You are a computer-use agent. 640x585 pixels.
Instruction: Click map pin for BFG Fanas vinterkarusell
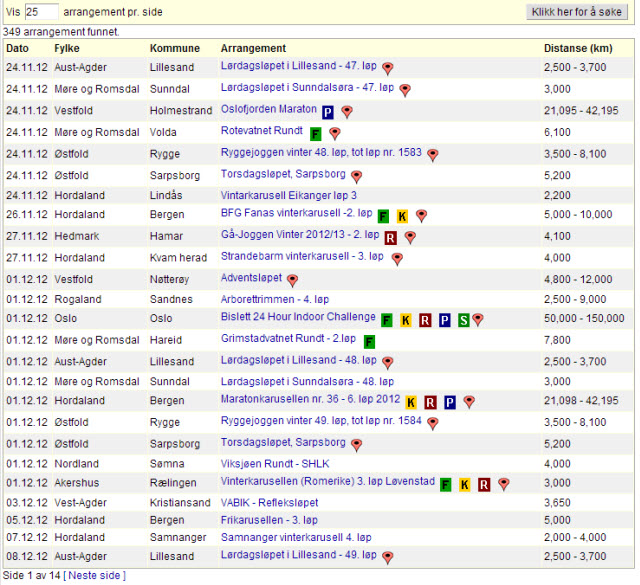[x=422, y=216]
